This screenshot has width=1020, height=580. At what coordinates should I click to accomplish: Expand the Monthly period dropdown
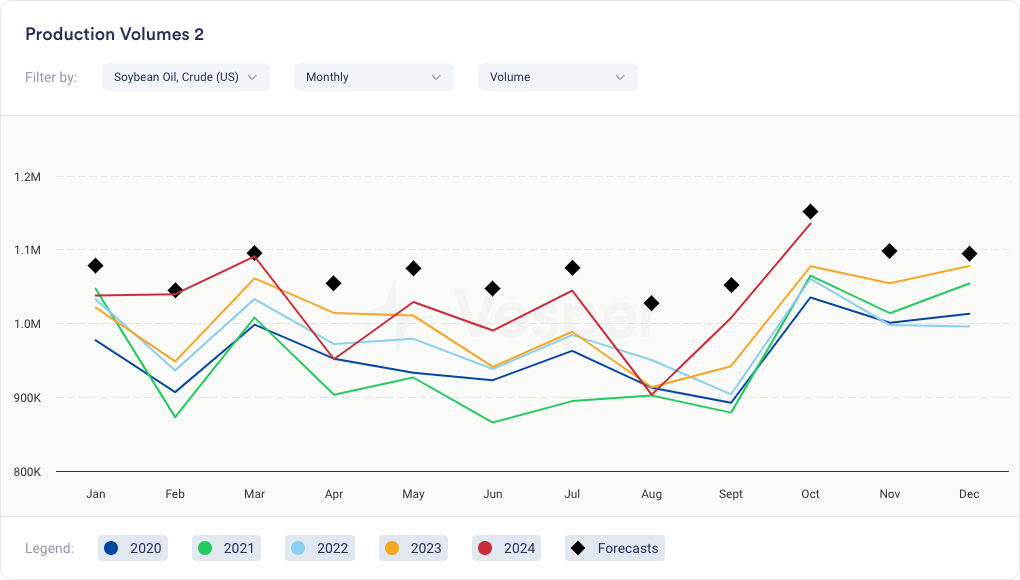click(x=373, y=77)
